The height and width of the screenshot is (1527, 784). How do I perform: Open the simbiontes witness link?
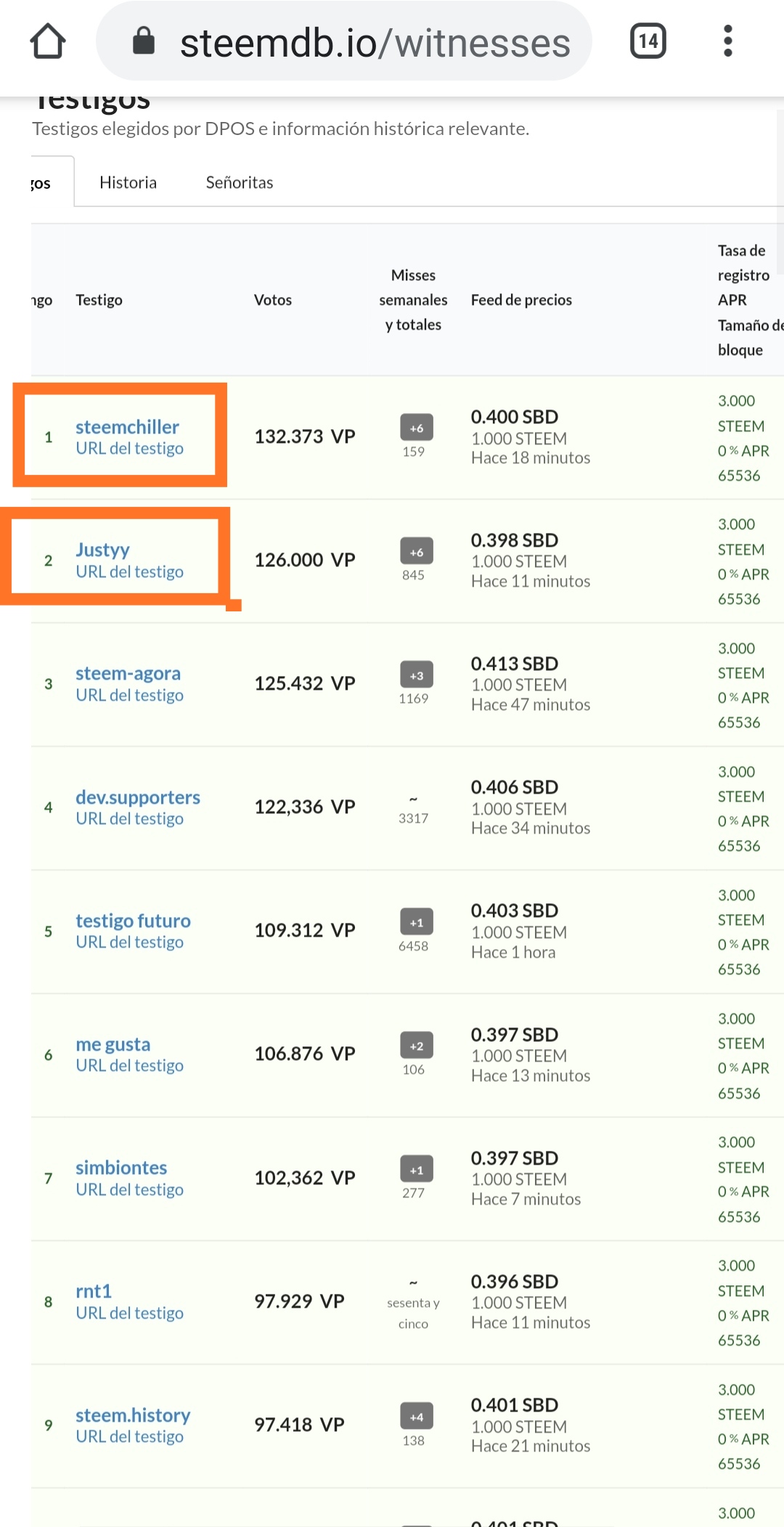pos(121,1168)
